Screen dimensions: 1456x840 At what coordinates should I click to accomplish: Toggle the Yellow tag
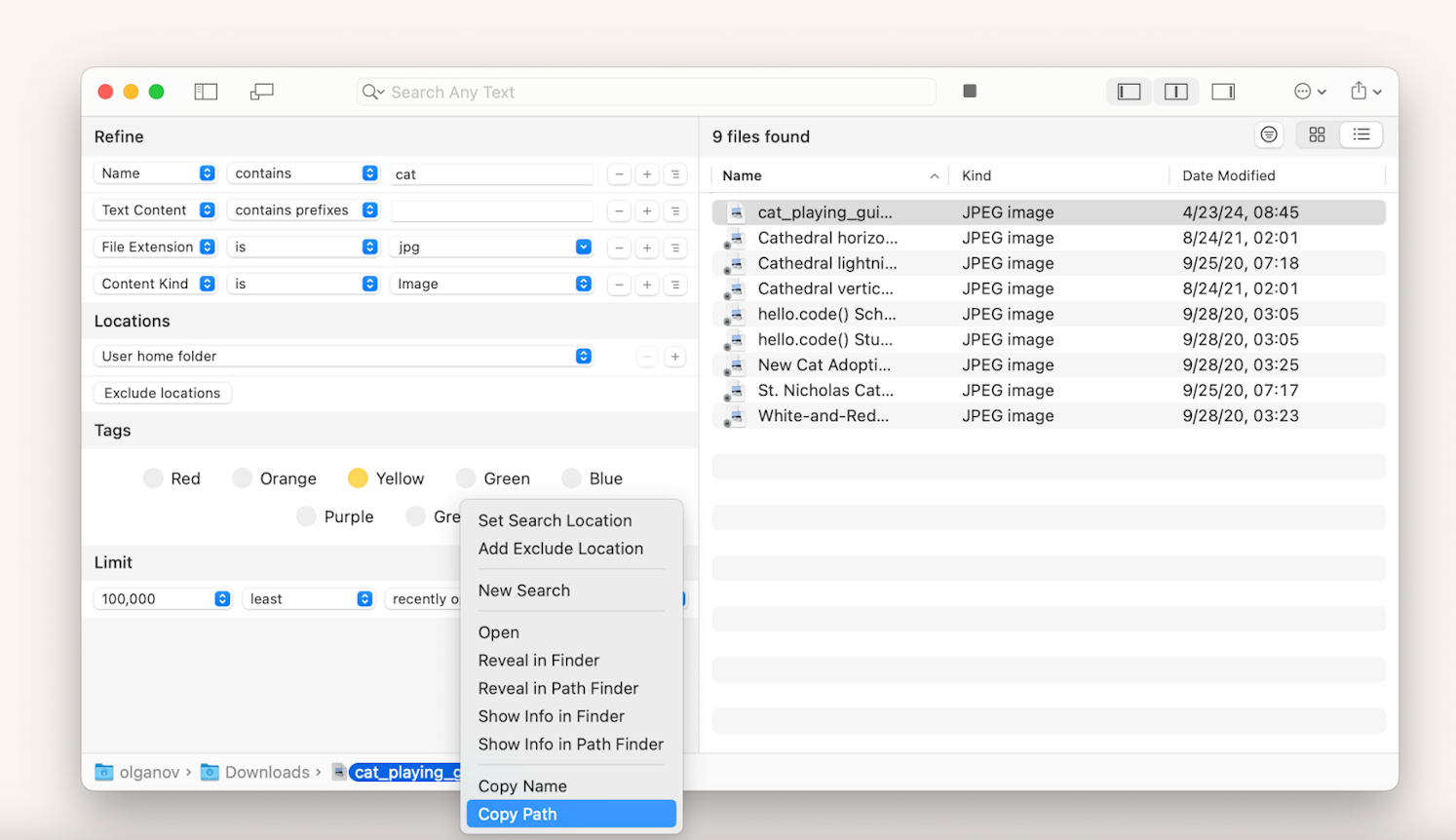click(x=358, y=477)
